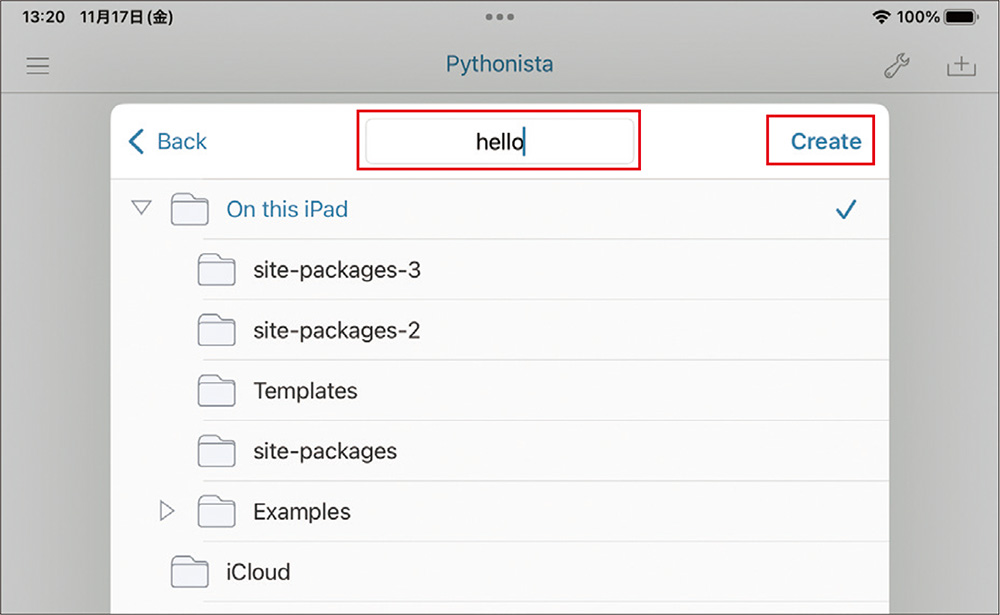Expand the Examples folder
The image size is (1000, 615).
[167, 511]
